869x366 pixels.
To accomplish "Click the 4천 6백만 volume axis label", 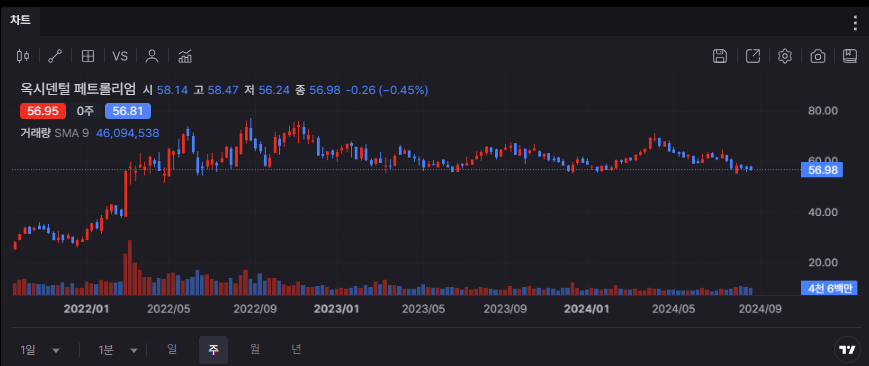I will [x=829, y=288].
